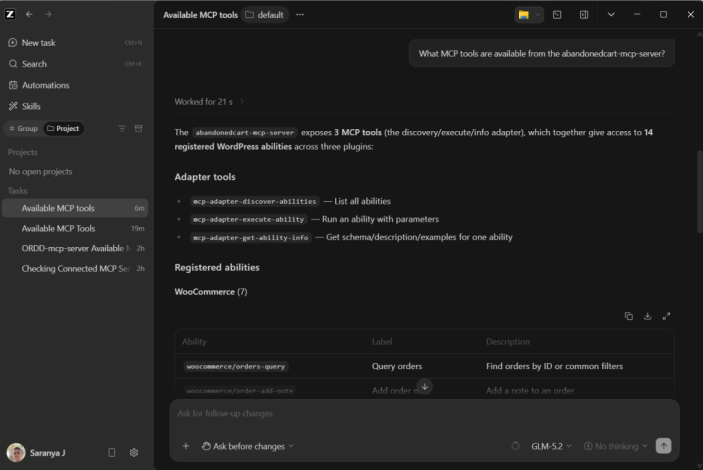Open the ORDD-mcp-server Available task
Screen dimensions: 703x470
pyautogui.click(x=75, y=248)
